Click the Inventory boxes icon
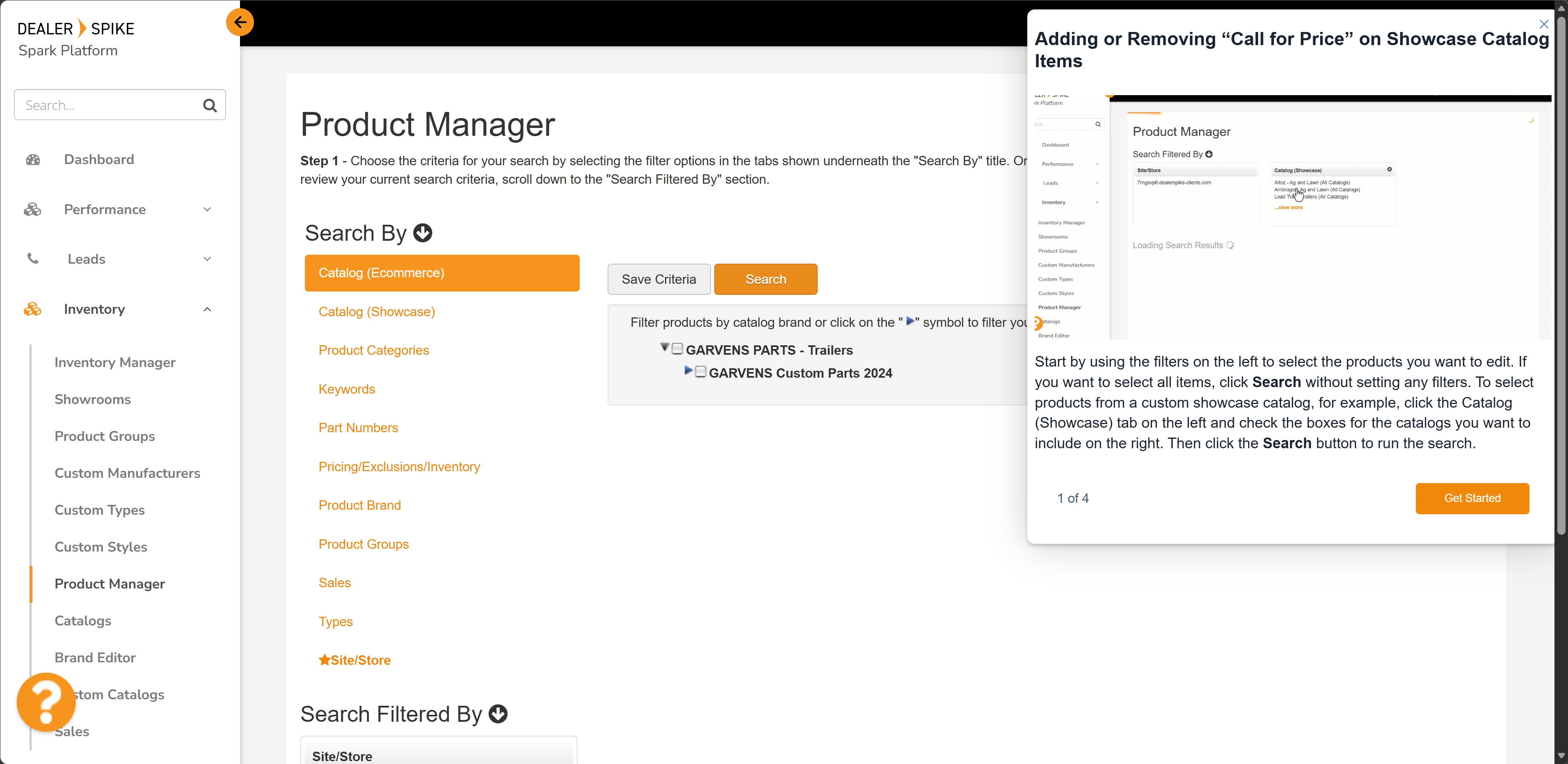 (33, 309)
